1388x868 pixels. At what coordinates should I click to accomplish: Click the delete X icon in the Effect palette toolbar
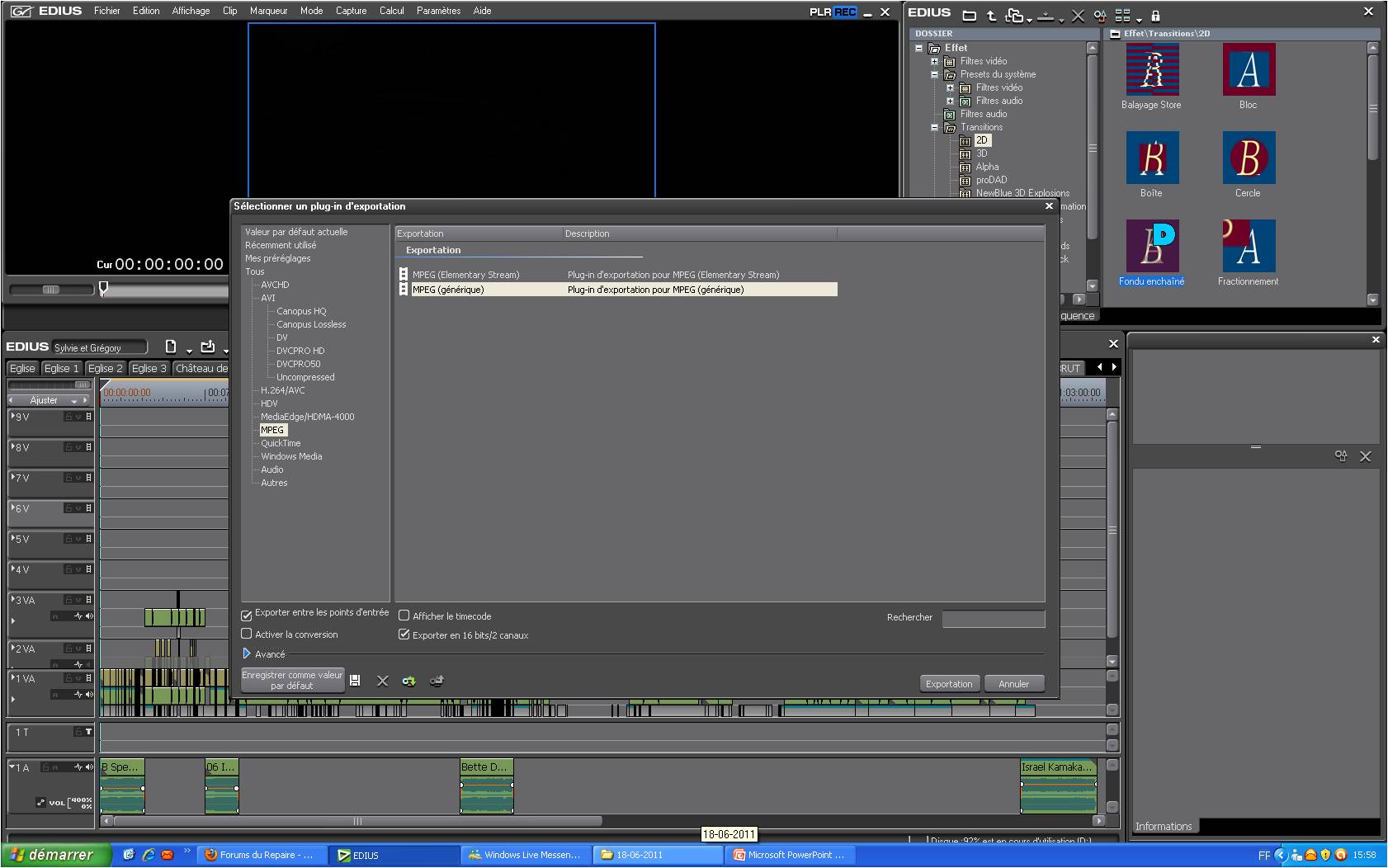coord(1078,15)
